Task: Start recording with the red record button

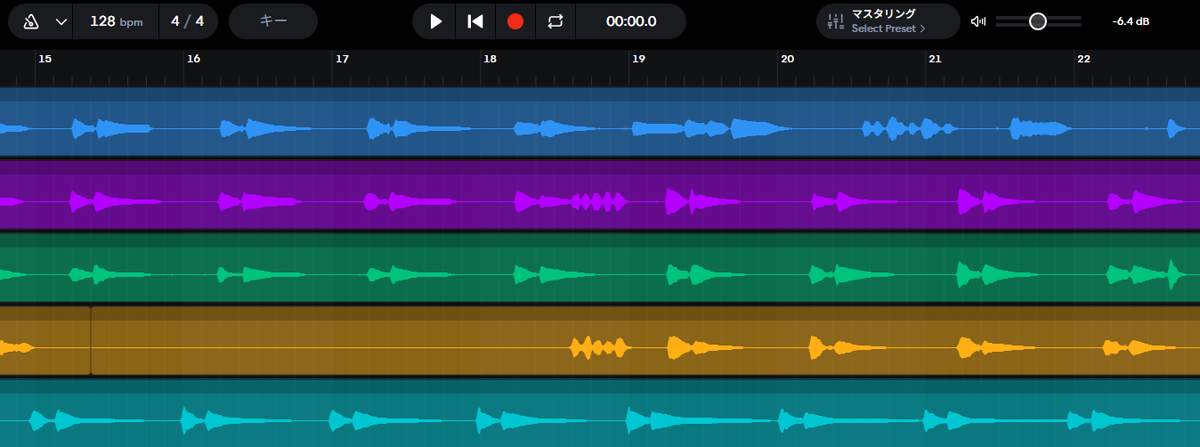Action: [515, 21]
